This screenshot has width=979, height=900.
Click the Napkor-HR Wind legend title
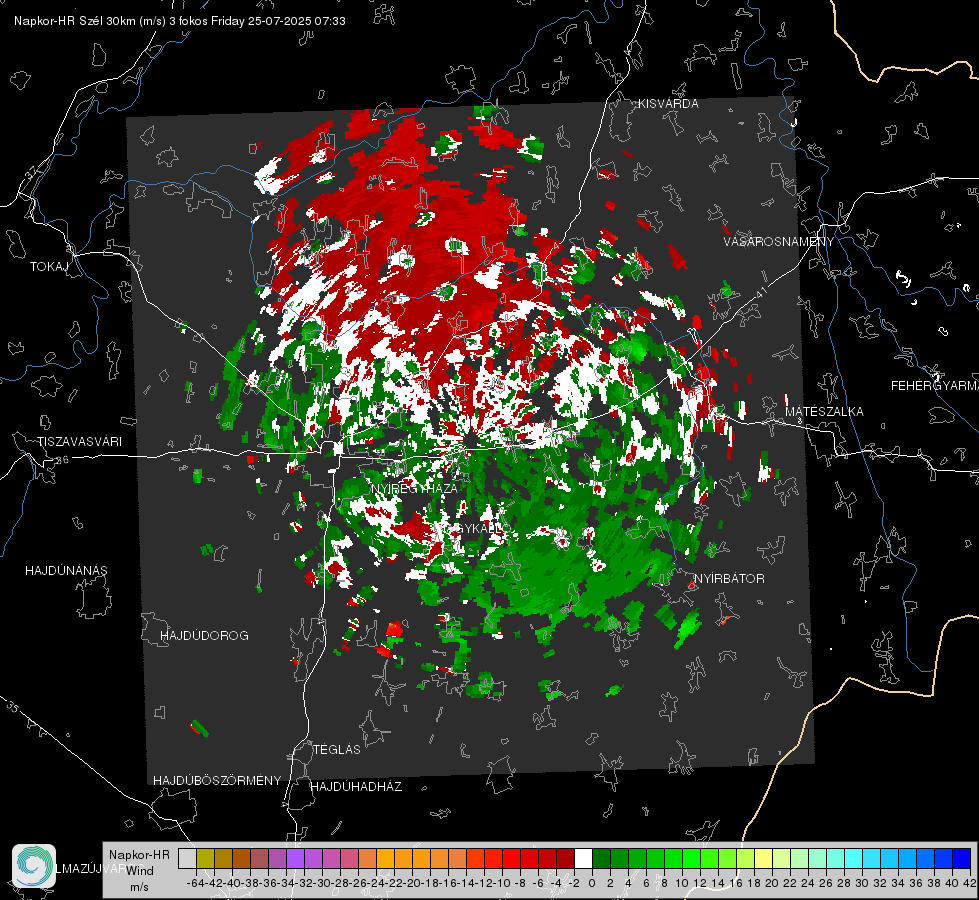(x=139, y=871)
